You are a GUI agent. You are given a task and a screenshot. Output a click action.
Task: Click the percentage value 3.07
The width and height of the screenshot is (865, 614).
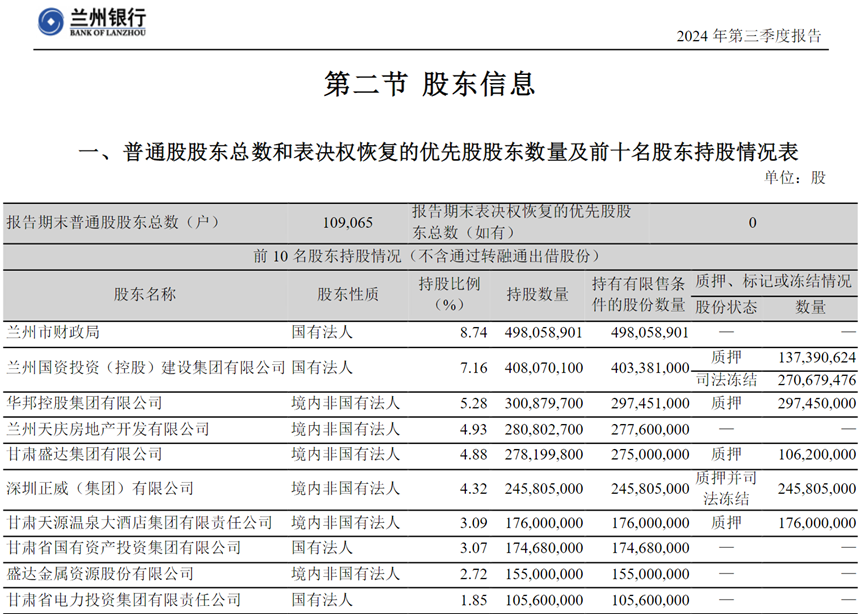[474, 548]
